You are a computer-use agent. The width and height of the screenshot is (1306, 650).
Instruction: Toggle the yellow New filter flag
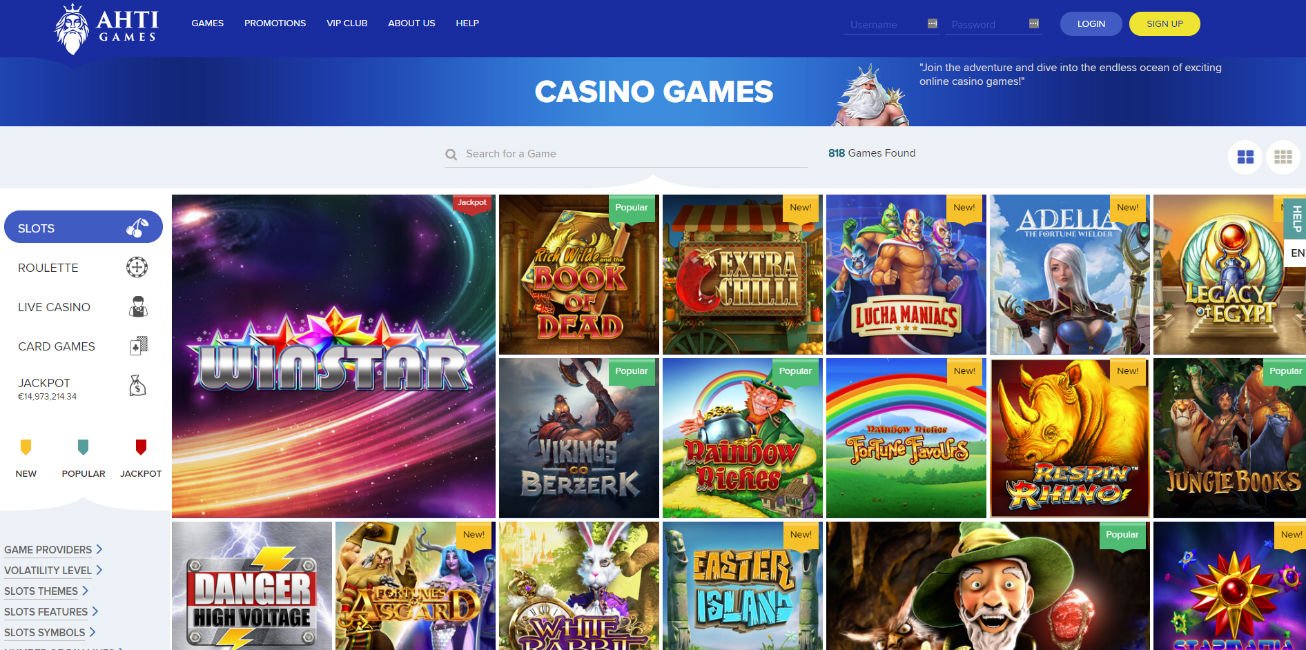pos(26,447)
